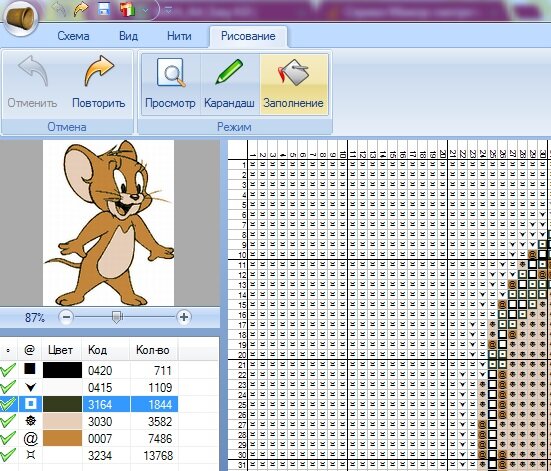Select the Карандаш pencil tool
Image resolution: width=551 pixels, height=471 pixels.
[x=229, y=84]
